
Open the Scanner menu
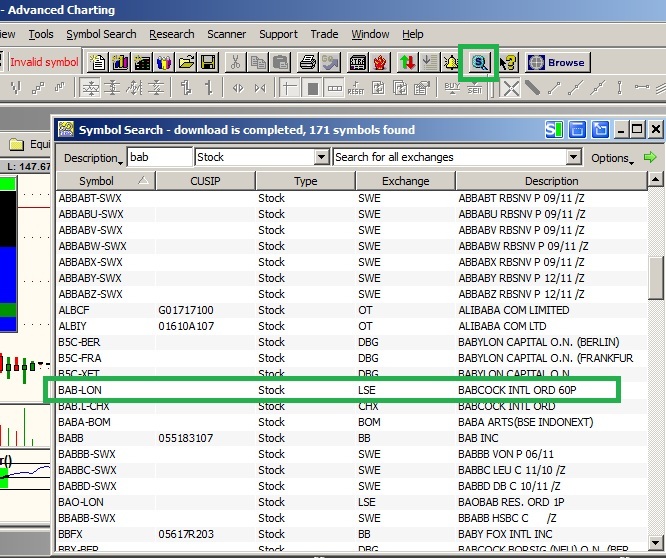(226, 34)
